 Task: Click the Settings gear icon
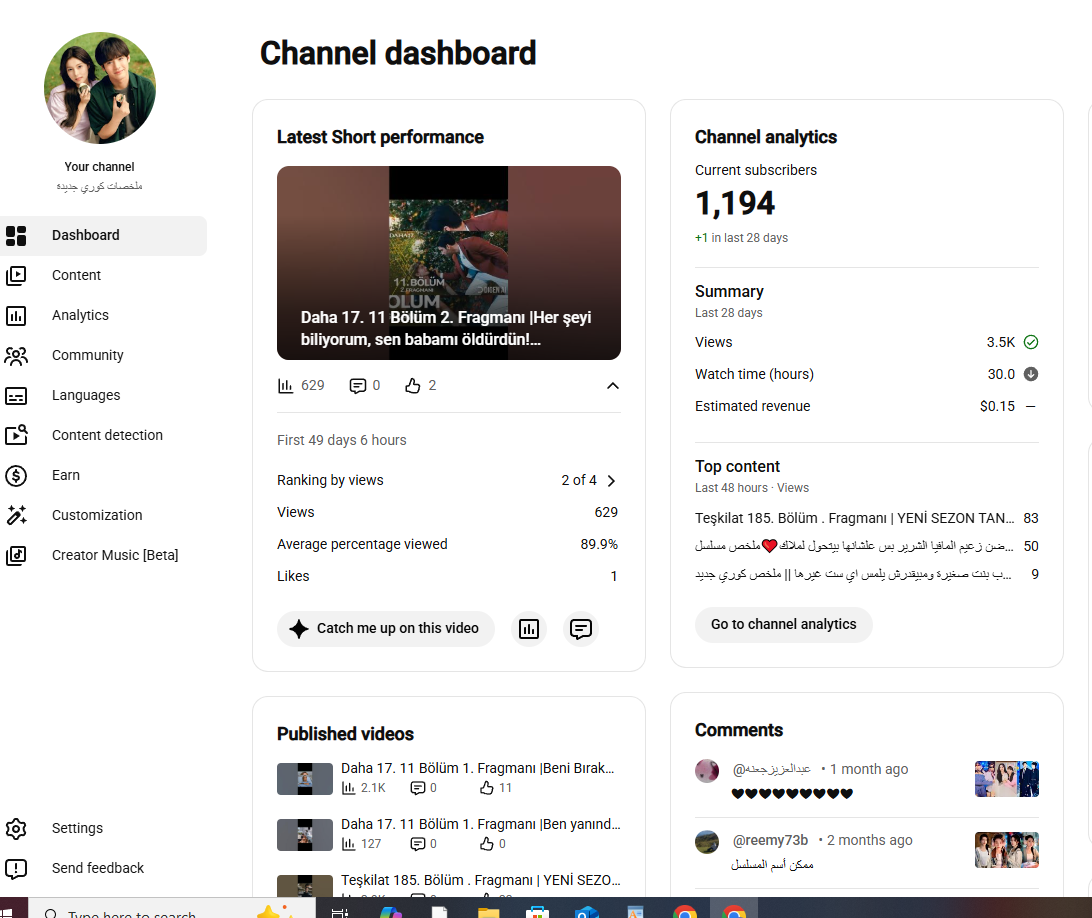tap(16, 828)
